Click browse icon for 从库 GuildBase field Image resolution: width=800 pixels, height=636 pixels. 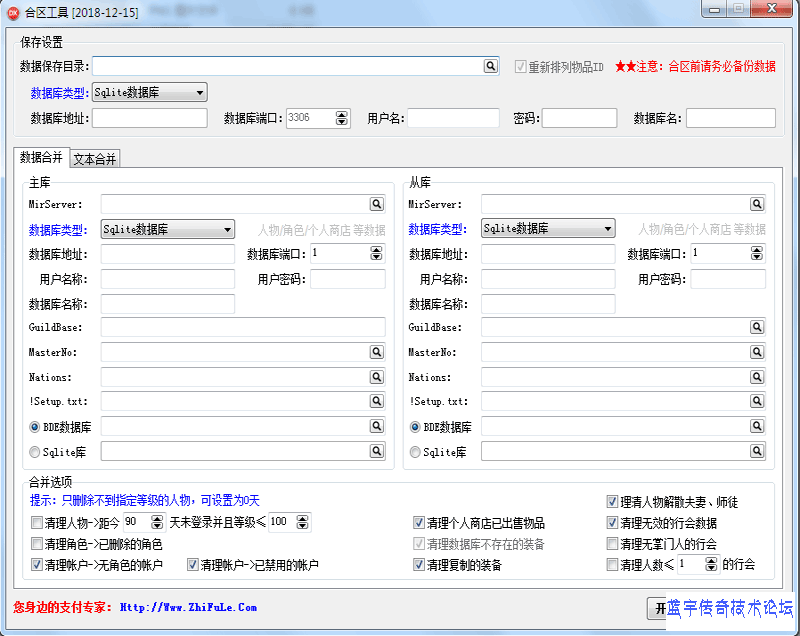[x=757, y=327]
